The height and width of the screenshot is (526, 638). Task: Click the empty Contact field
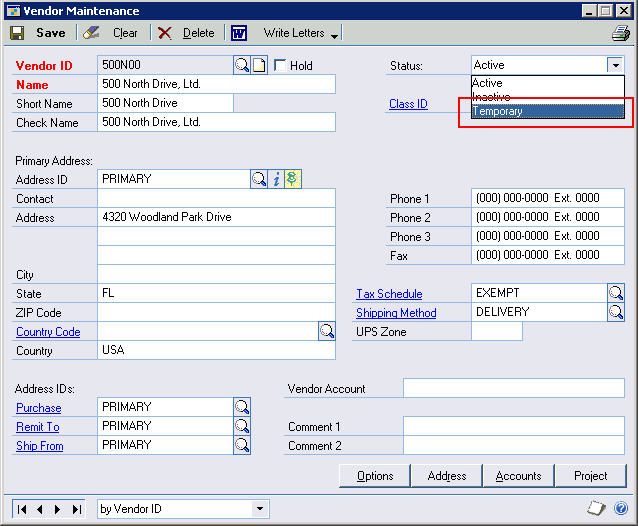216,198
